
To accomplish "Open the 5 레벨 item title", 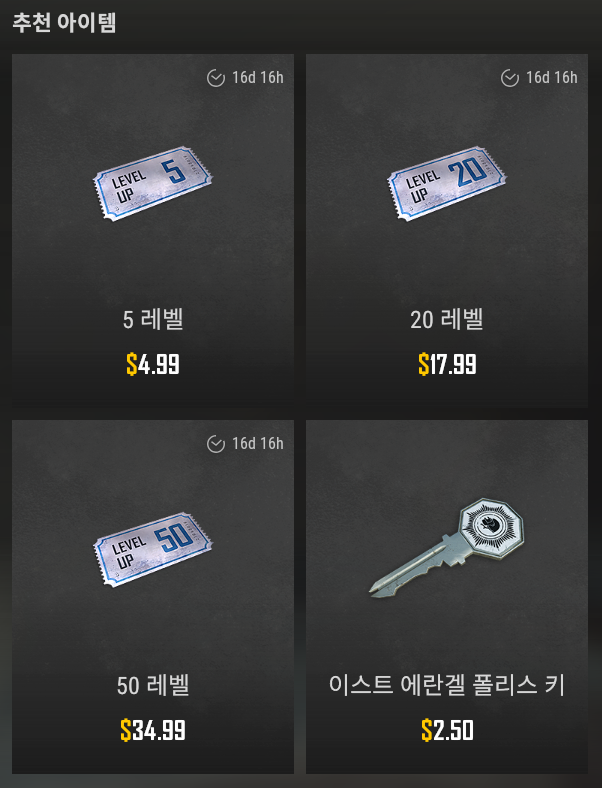I will 153,319.
